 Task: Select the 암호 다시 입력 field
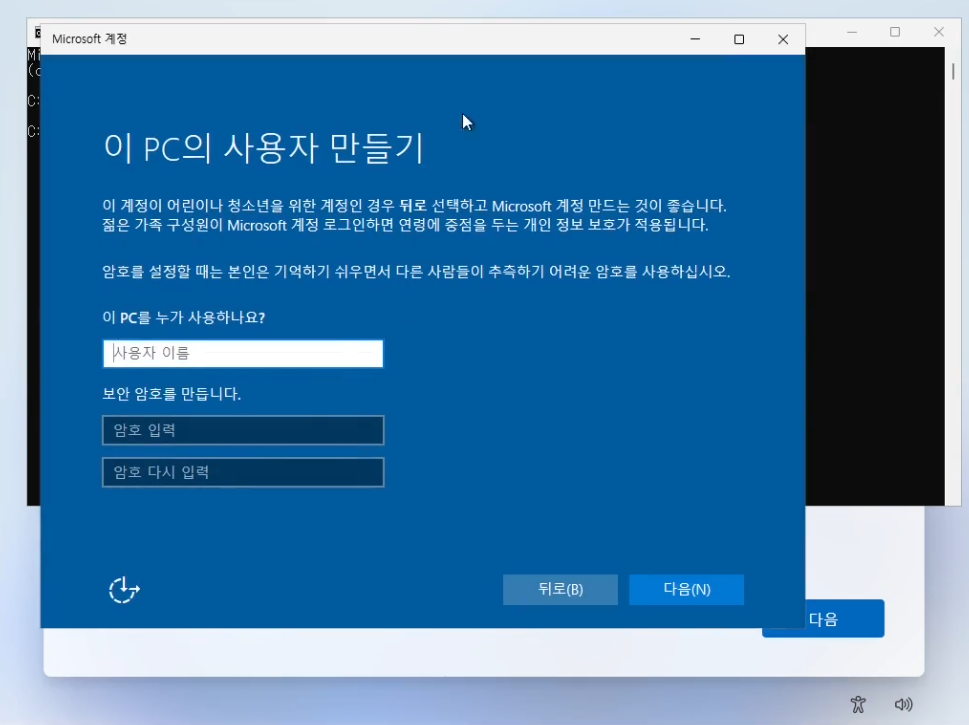(243, 472)
